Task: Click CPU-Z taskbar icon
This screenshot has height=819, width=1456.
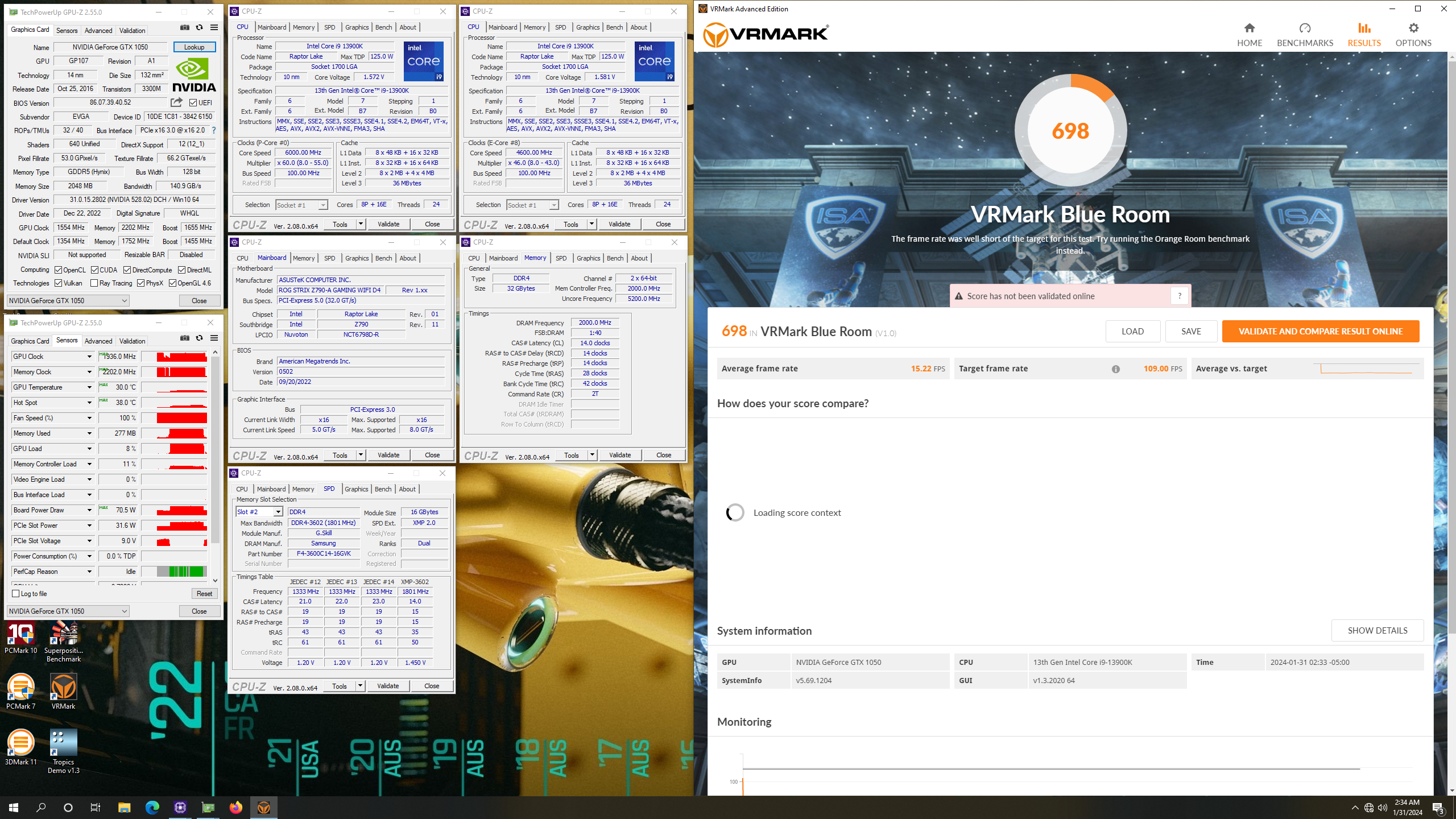Action: coord(180,807)
